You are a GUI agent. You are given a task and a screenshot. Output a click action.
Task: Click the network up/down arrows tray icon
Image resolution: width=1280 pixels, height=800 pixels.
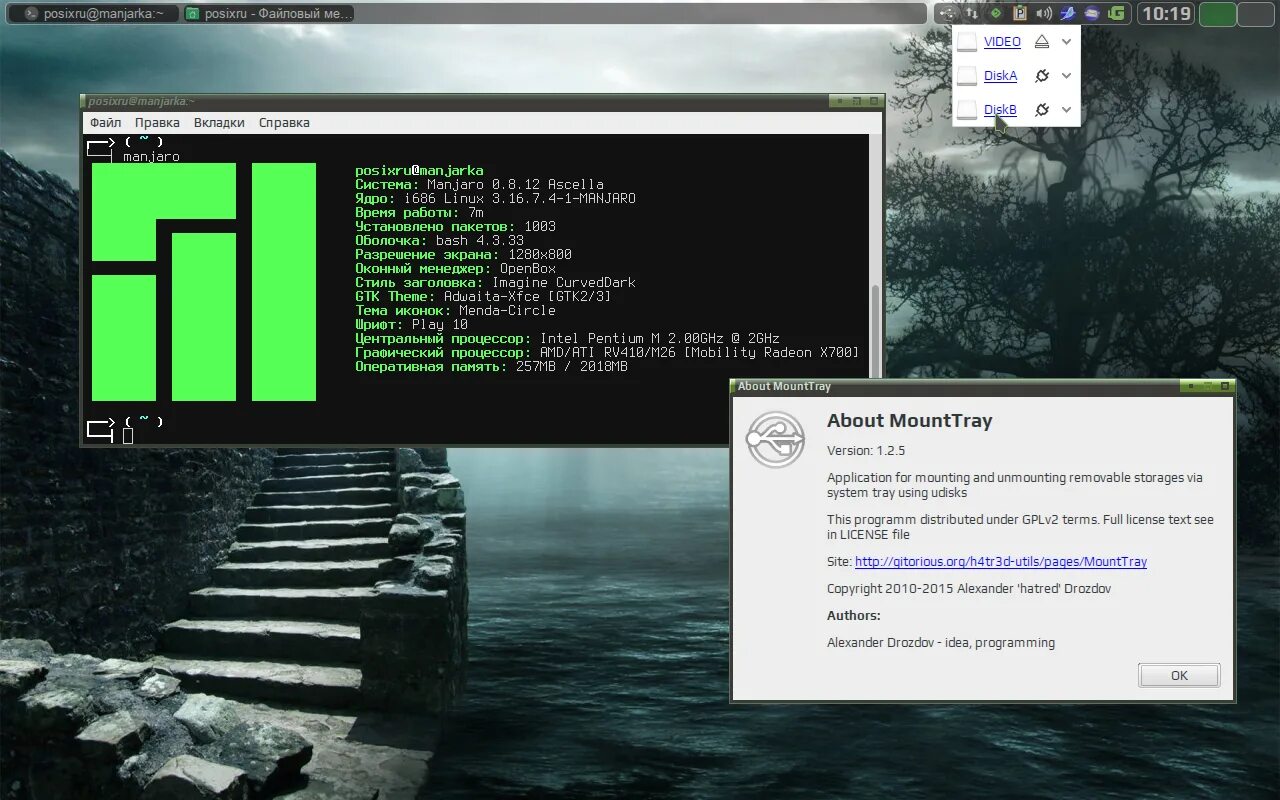point(971,14)
